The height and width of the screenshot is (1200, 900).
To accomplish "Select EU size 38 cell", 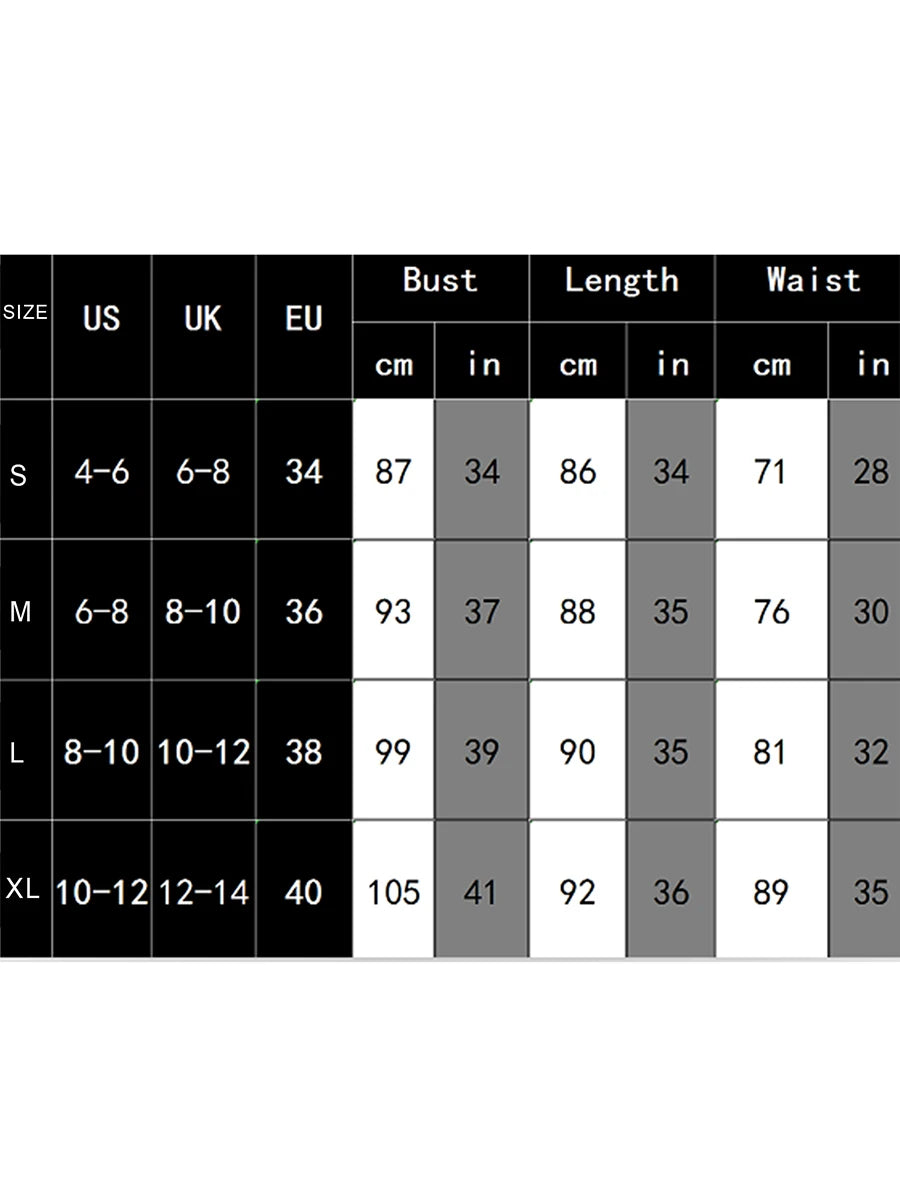I will pos(304,752).
